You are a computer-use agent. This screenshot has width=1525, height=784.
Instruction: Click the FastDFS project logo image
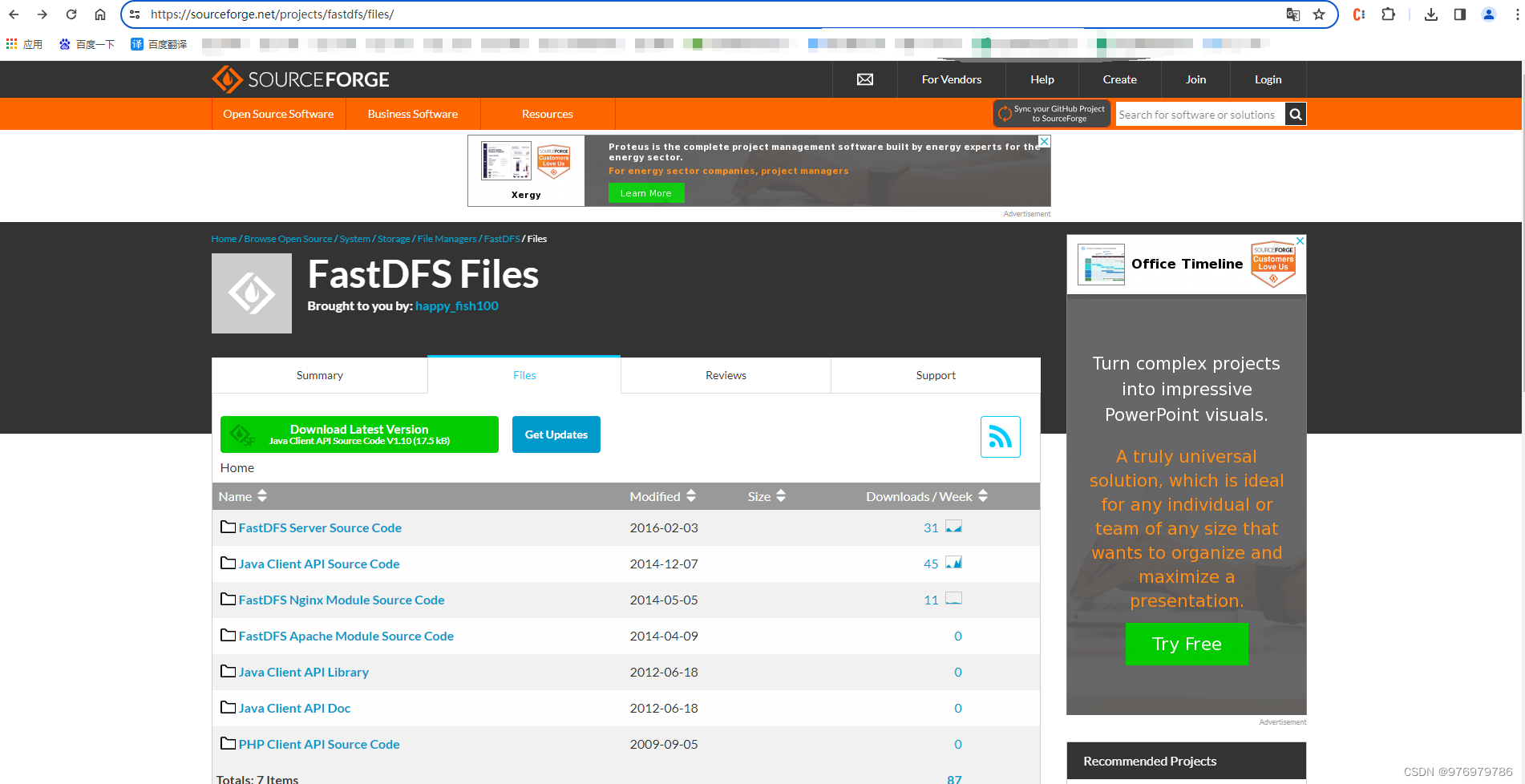pyautogui.click(x=252, y=293)
